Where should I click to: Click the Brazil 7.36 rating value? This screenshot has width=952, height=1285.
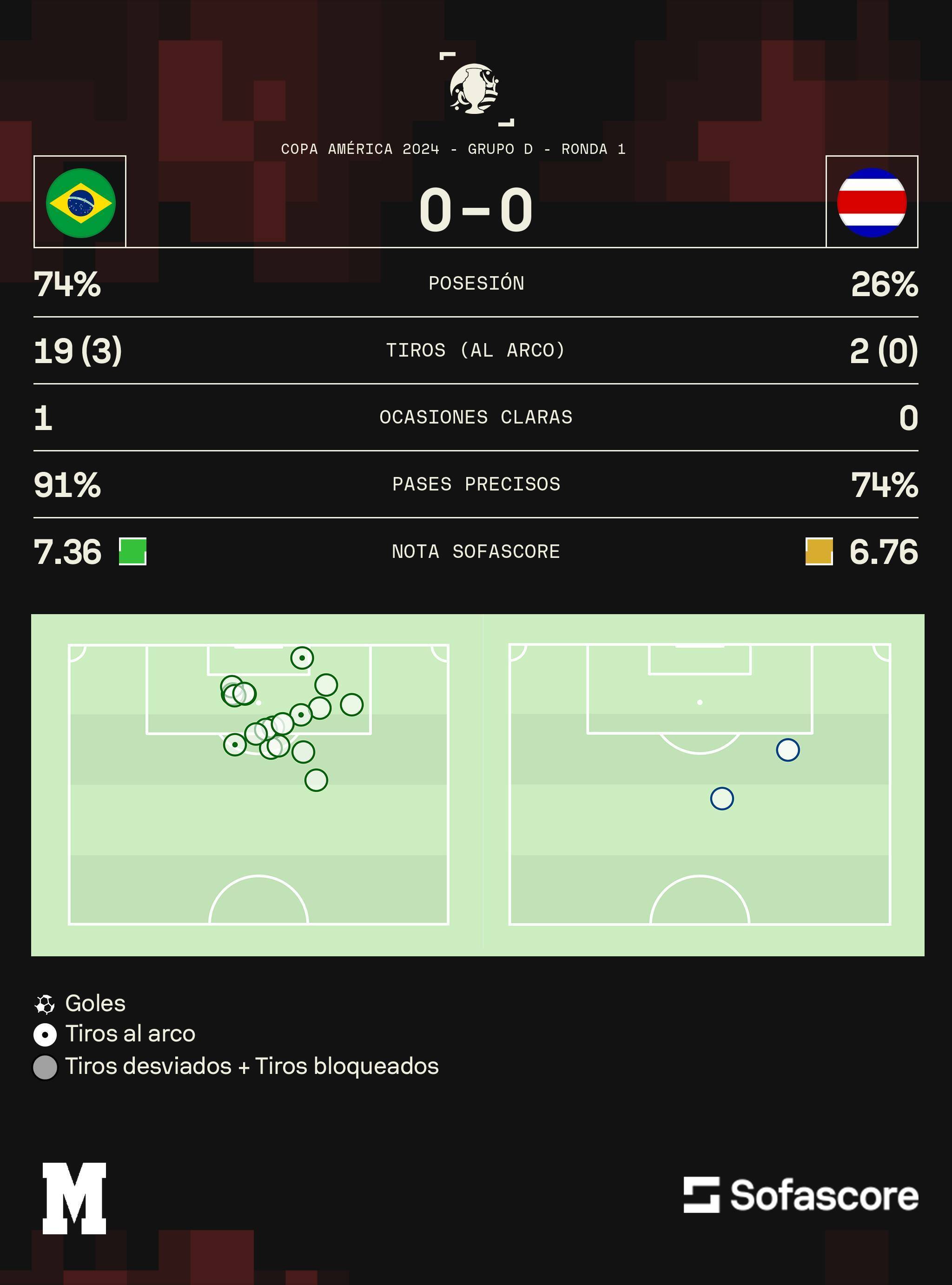tap(67, 551)
